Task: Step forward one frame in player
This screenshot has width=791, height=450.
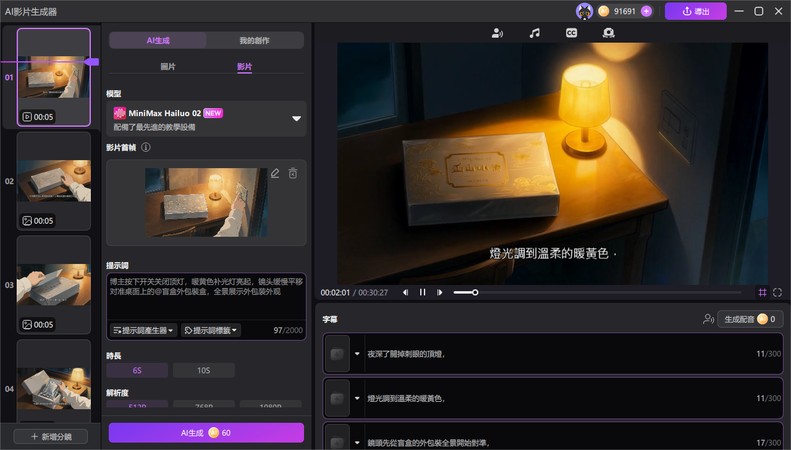Action: coord(439,292)
